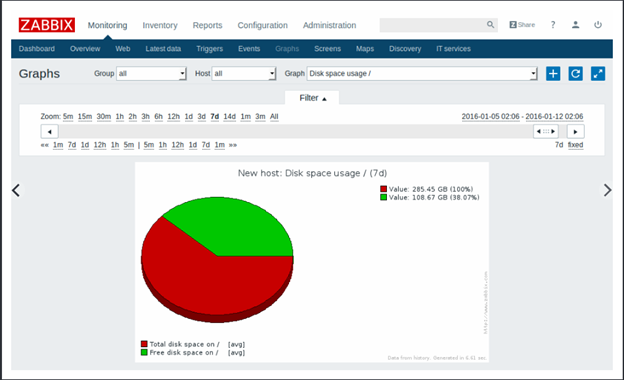Set zoom to 3m
Image resolution: width=624 pixels, height=380 pixels.
pos(260,117)
